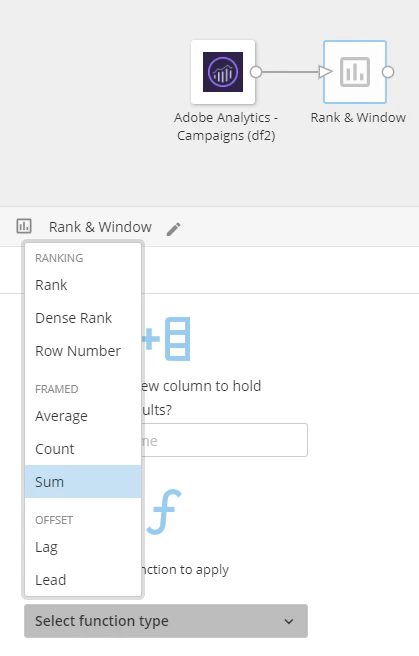
Task: Choose the highlighted Sum option
Action: (x=83, y=482)
